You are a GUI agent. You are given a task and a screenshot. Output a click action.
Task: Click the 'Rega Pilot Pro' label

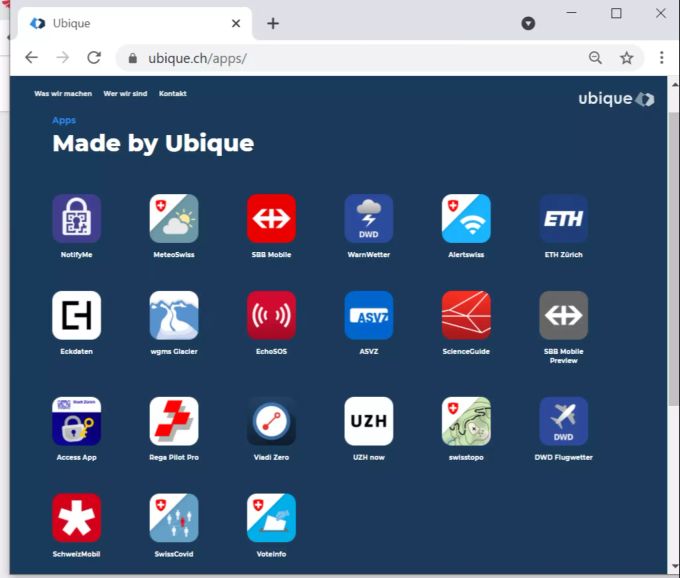[x=174, y=457]
